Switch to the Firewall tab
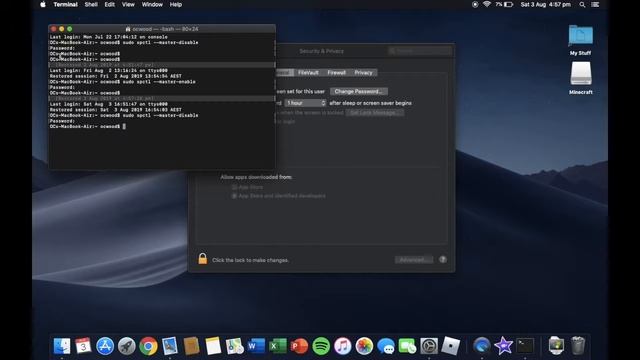 point(336,73)
